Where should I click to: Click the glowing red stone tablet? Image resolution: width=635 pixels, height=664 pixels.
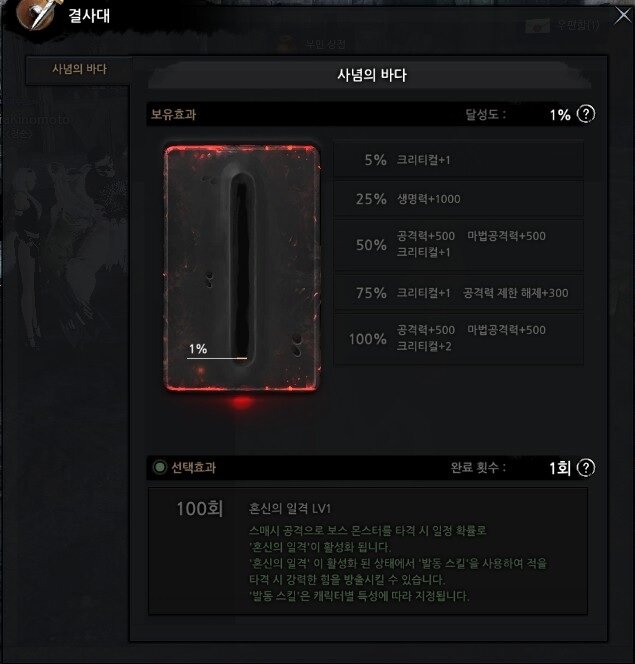241,268
